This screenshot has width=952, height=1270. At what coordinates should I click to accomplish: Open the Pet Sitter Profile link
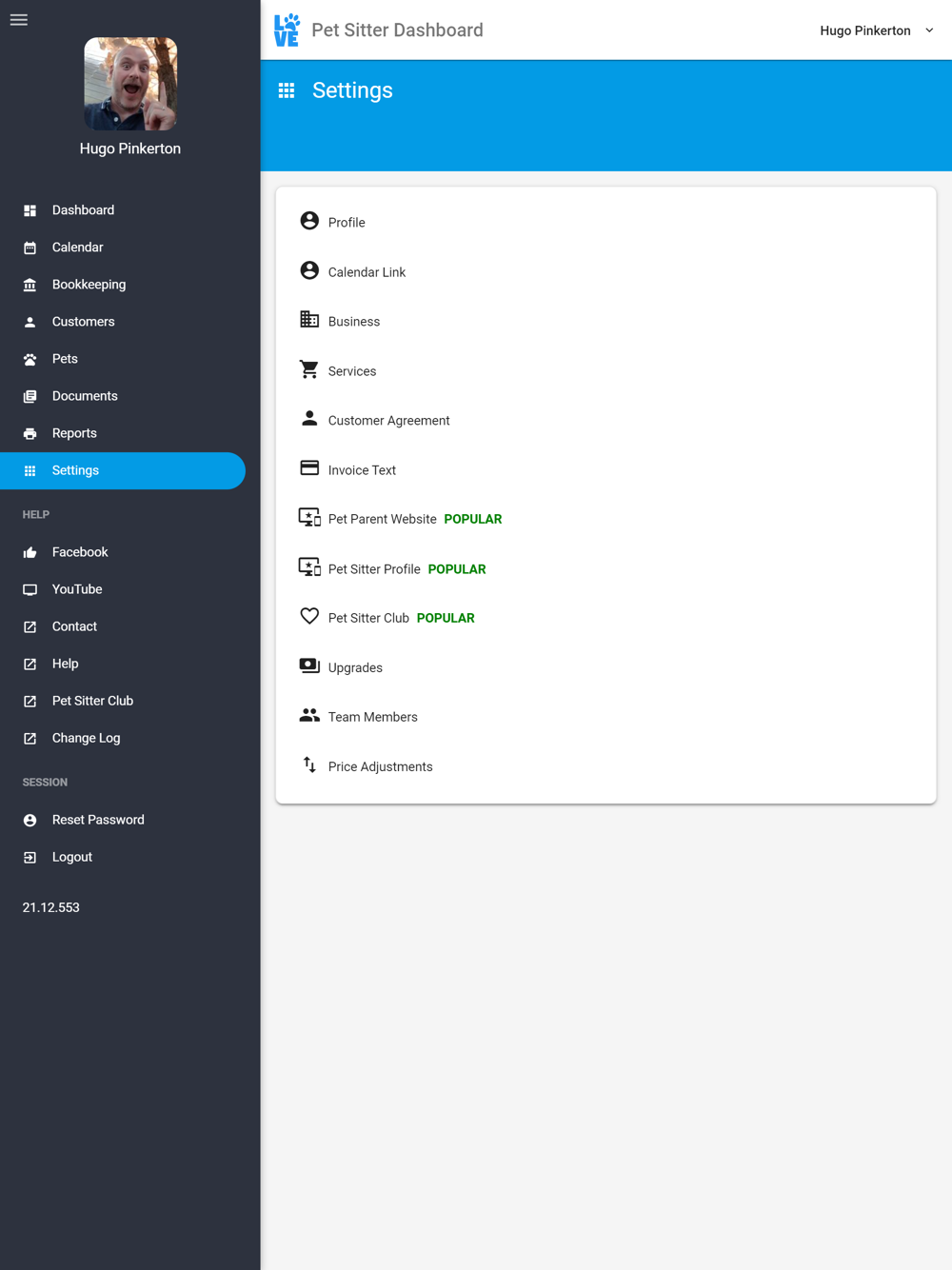click(x=374, y=569)
